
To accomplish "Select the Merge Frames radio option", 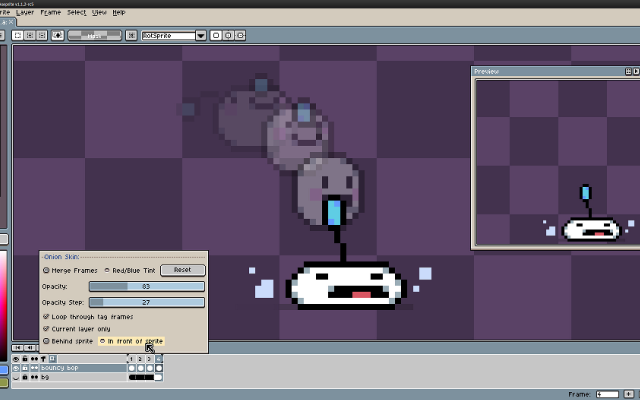I will (x=70, y=270).
